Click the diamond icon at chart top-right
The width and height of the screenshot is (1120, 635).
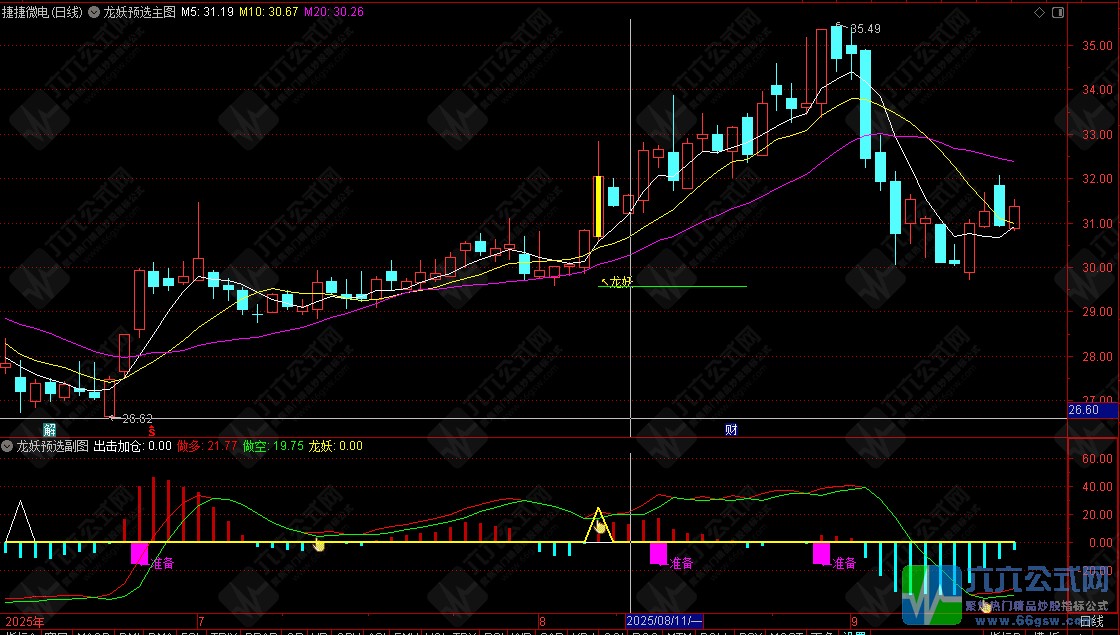coord(1039,12)
